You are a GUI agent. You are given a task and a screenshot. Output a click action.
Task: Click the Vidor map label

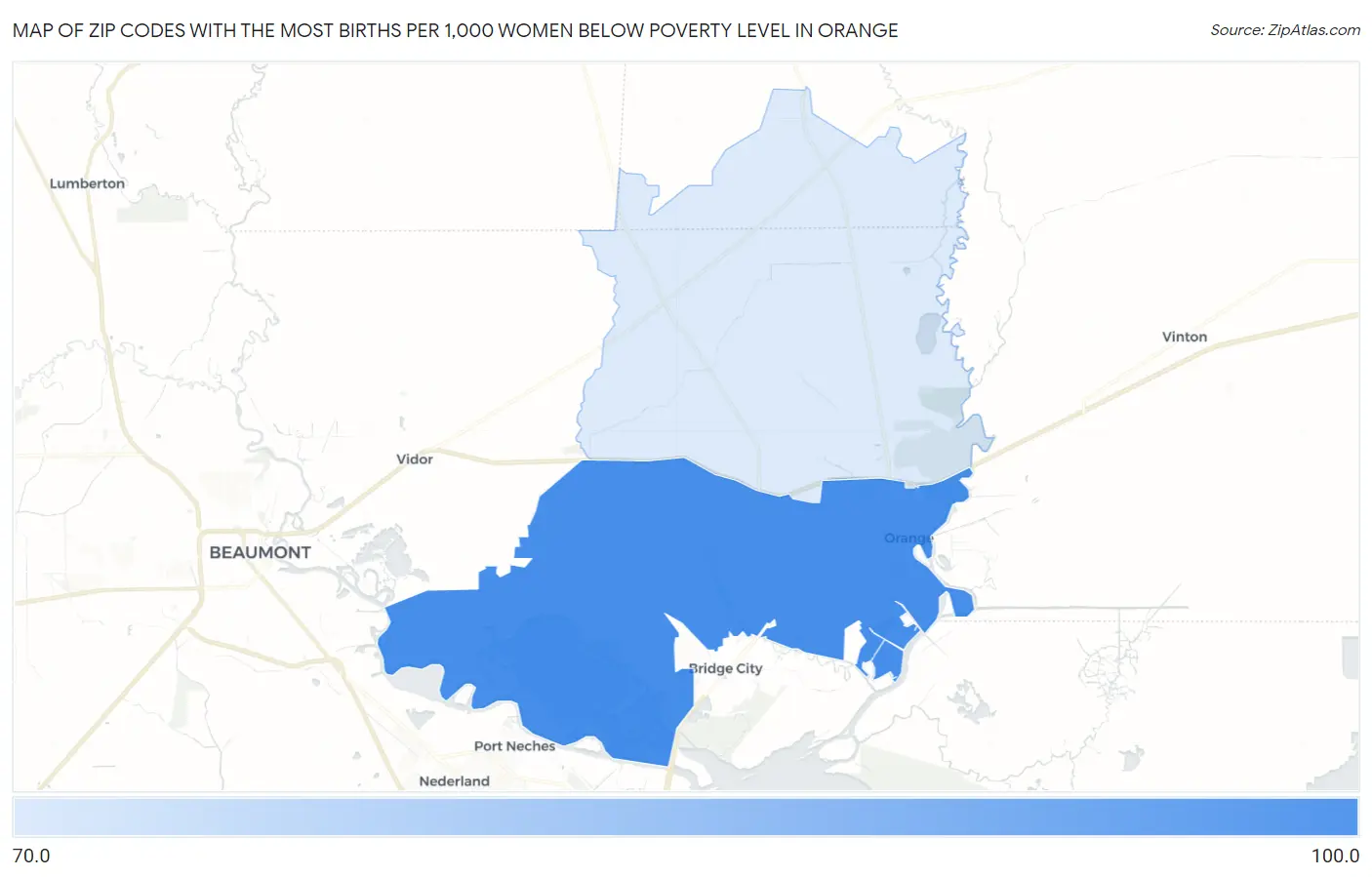414,458
